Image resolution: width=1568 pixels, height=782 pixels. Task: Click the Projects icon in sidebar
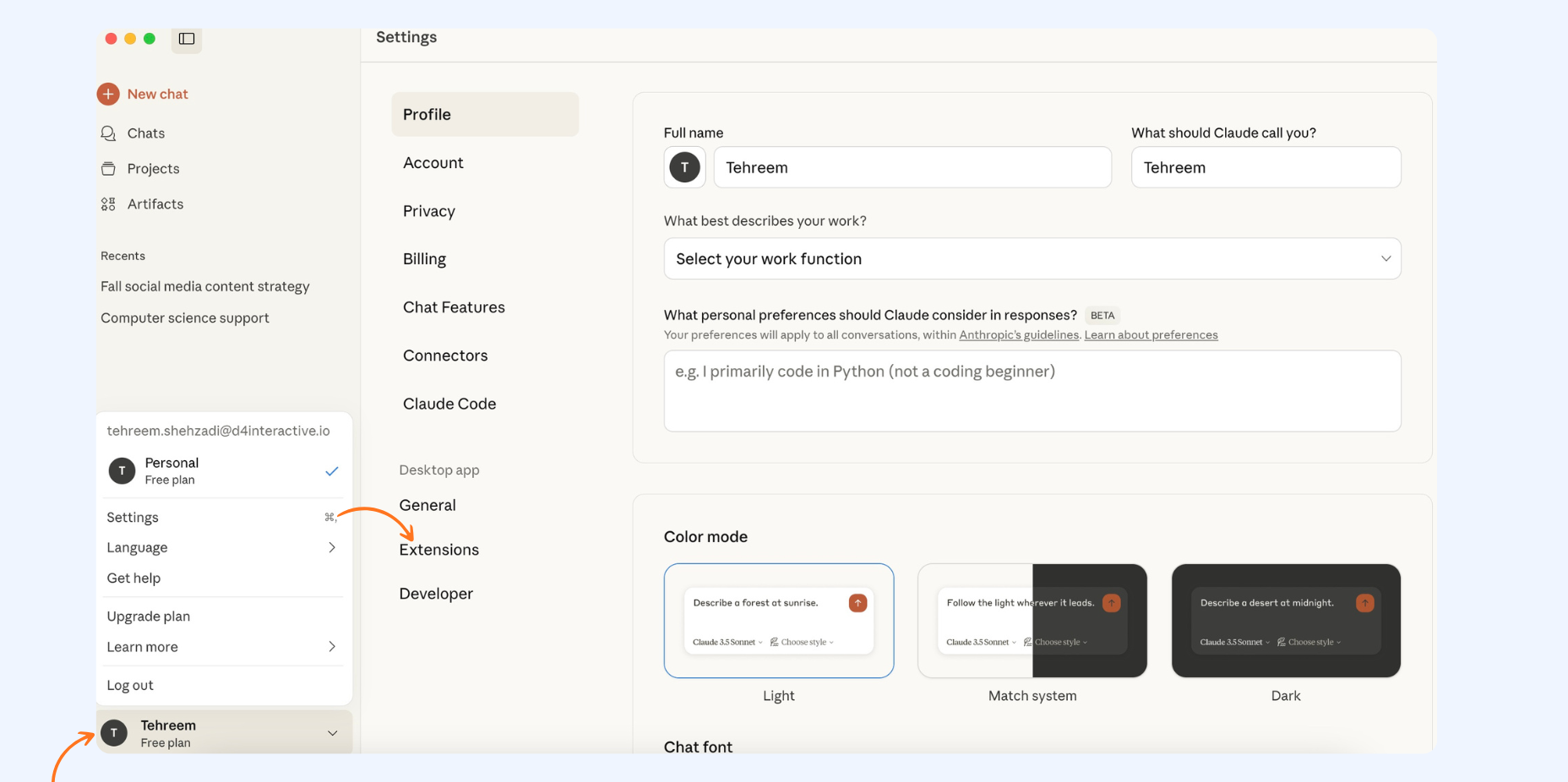[108, 169]
